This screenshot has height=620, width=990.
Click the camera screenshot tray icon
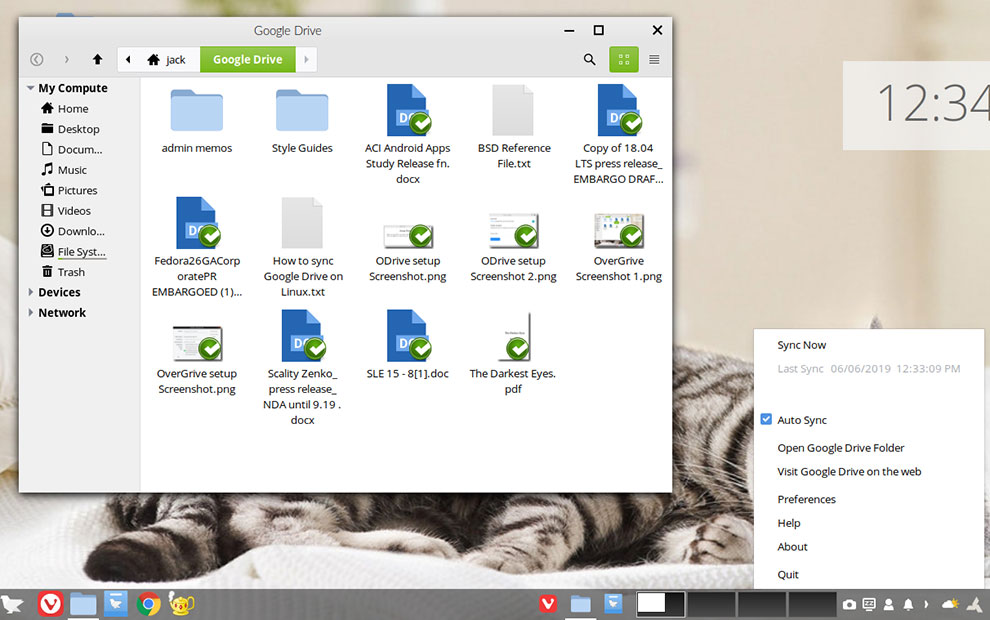[849, 604]
